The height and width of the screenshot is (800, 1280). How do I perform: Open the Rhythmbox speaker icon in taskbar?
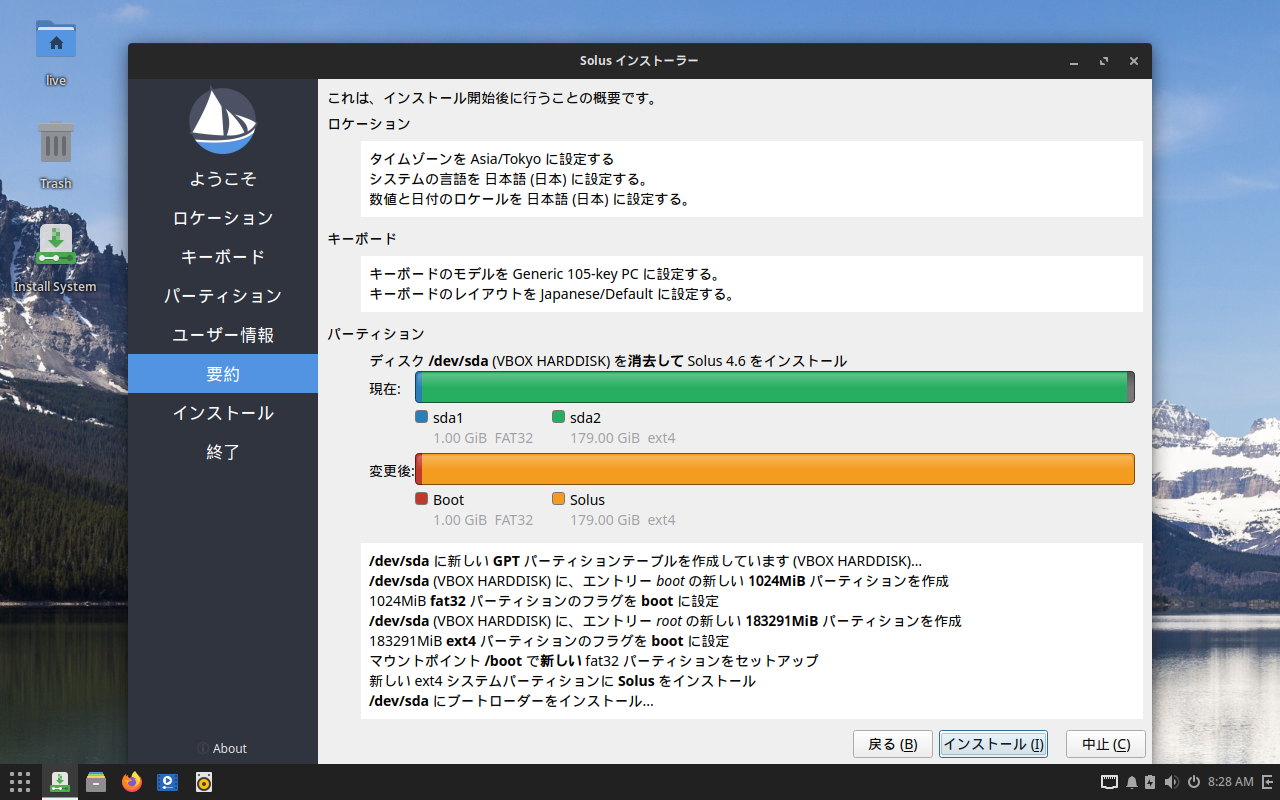(x=204, y=782)
